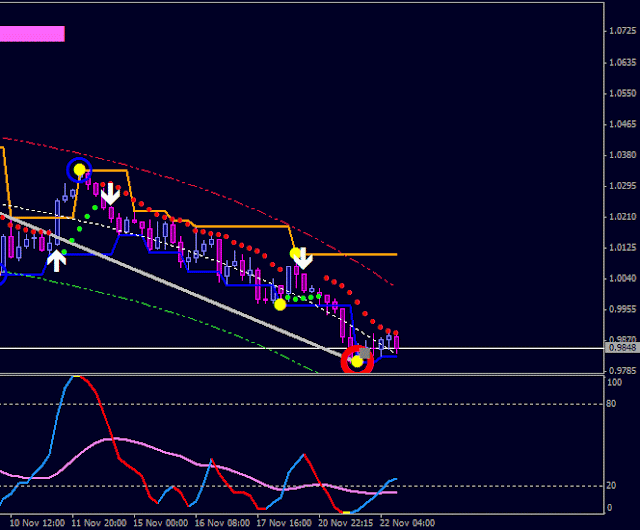Click the 1.0040 price axis label
Viewport: 640px width, 530px height.
click(622, 278)
